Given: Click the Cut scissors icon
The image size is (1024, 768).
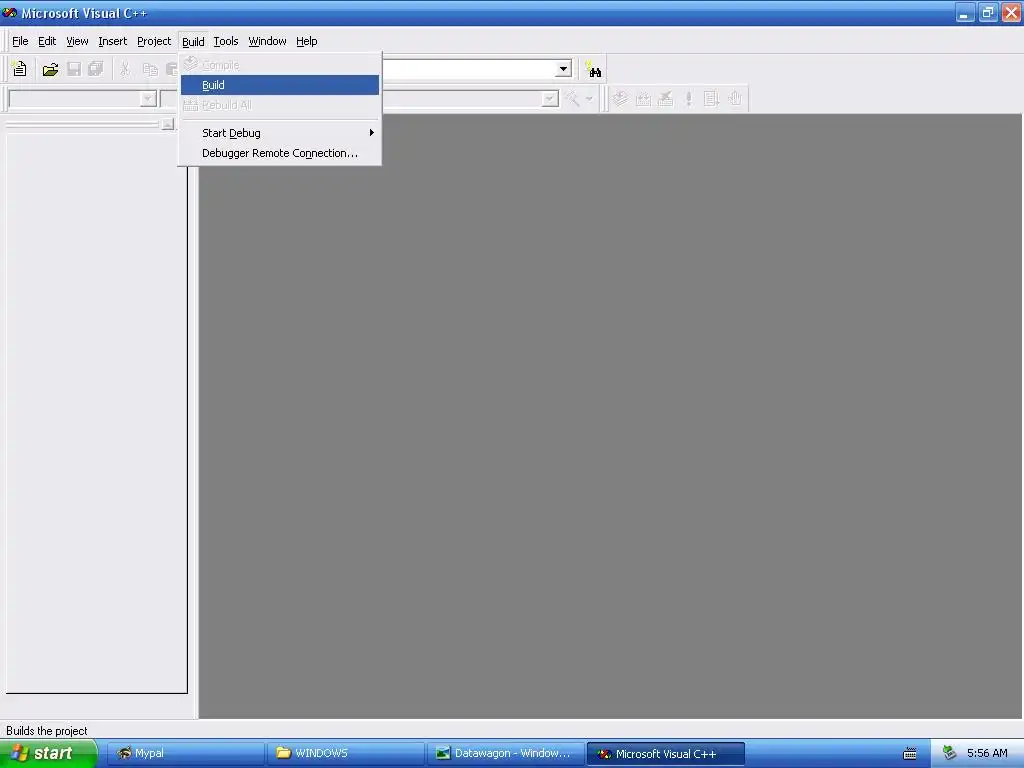Looking at the screenshot, I should (x=125, y=69).
